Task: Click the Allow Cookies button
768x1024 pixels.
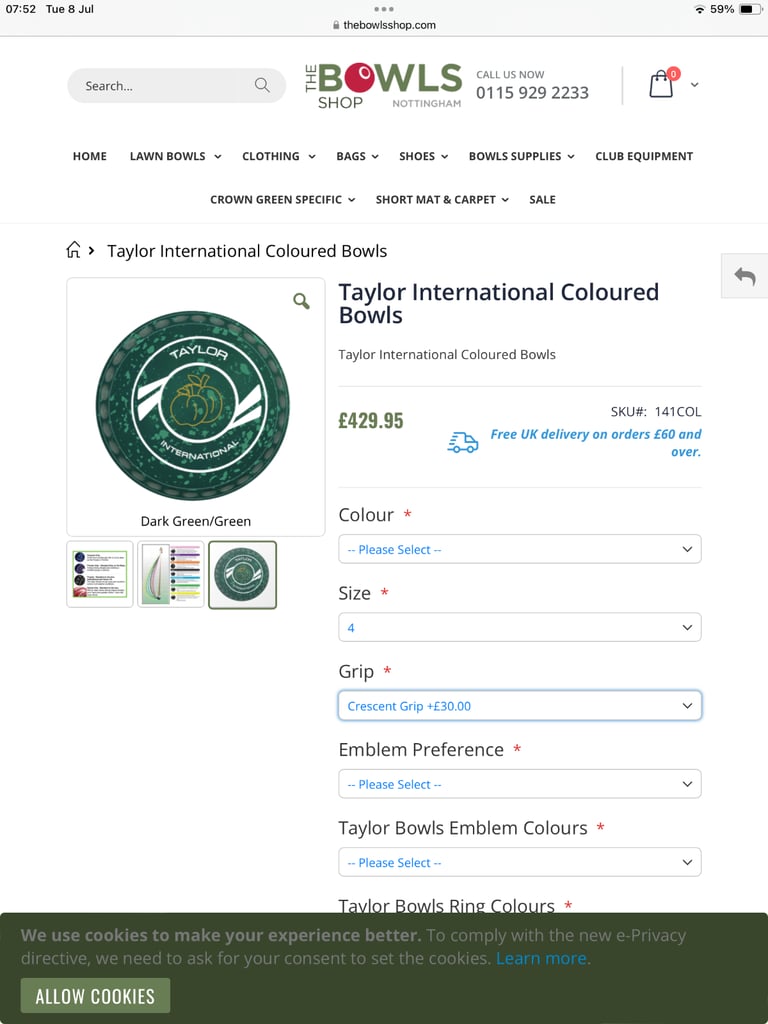Action: [x=95, y=995]
